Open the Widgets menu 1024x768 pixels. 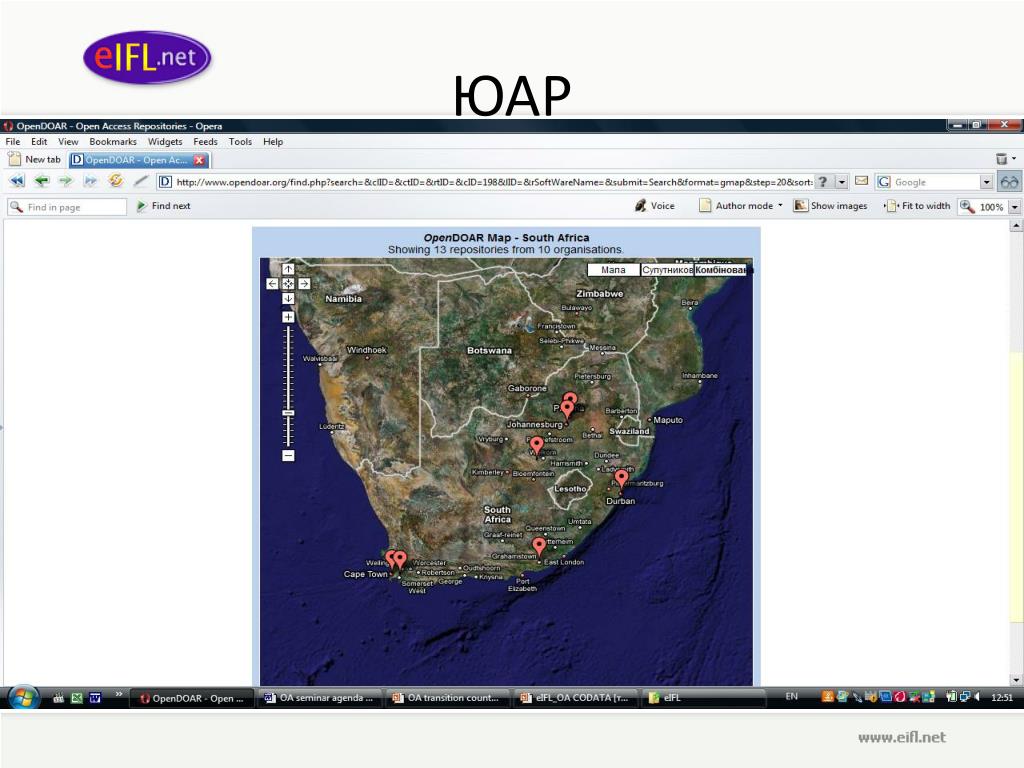tap(165, 142)
